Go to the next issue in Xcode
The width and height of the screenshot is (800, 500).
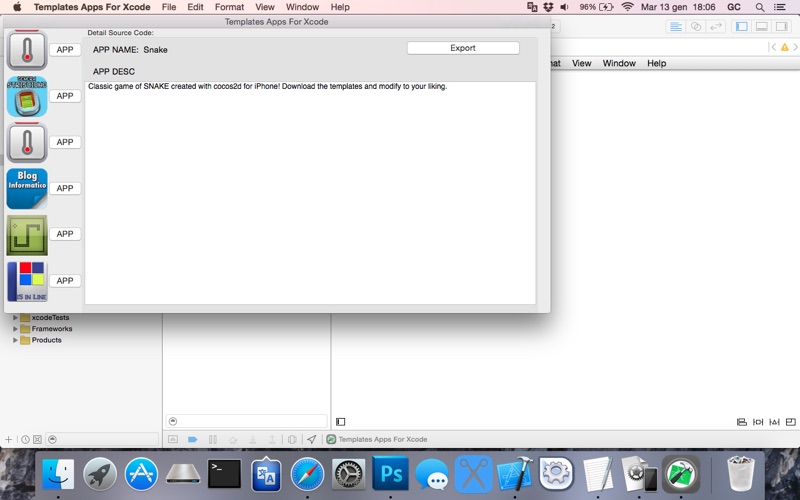[x=795, y=47]
